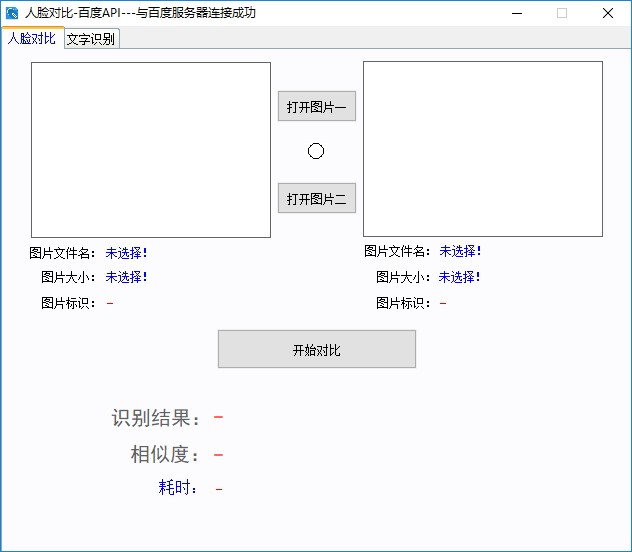The height and width of the screenshot is (552, 632).
Task: Click the 打开图片一 button
Action: pos(316,106)
